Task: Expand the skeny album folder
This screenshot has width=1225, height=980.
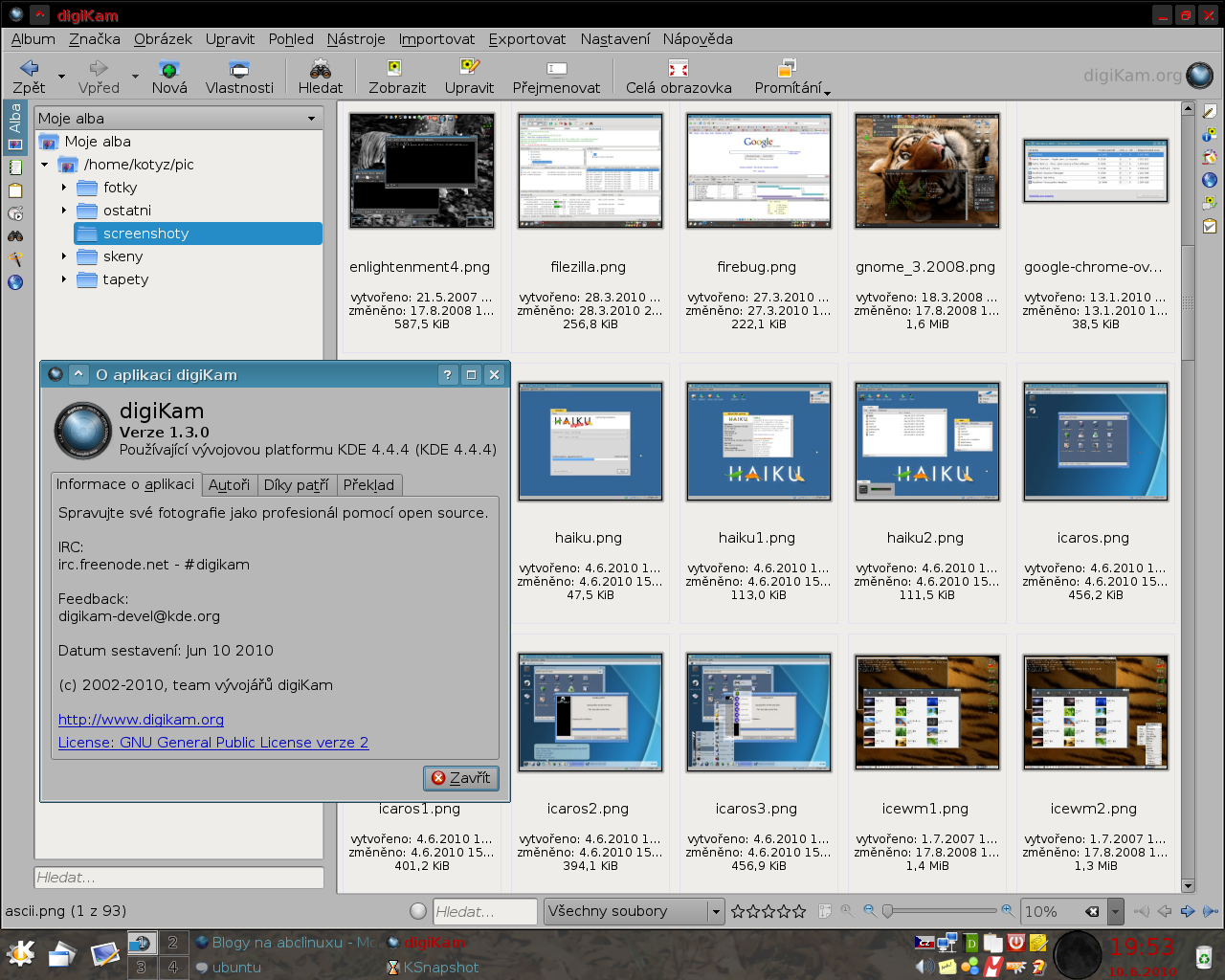Action: click(x=64, y=256)
